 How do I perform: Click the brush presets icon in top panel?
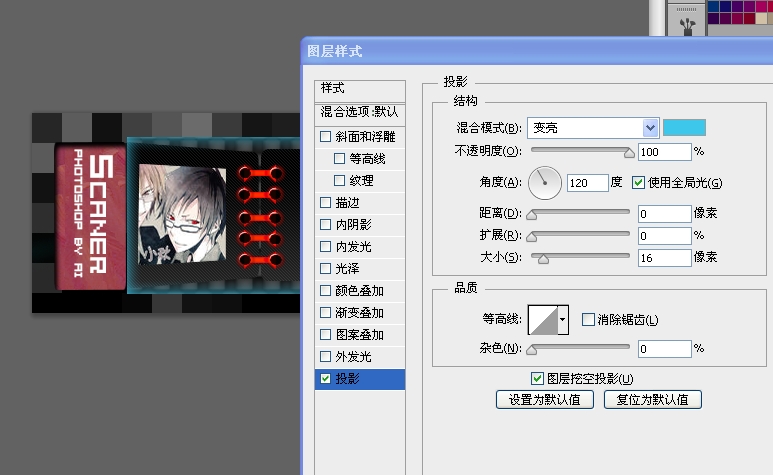[687, 26]
